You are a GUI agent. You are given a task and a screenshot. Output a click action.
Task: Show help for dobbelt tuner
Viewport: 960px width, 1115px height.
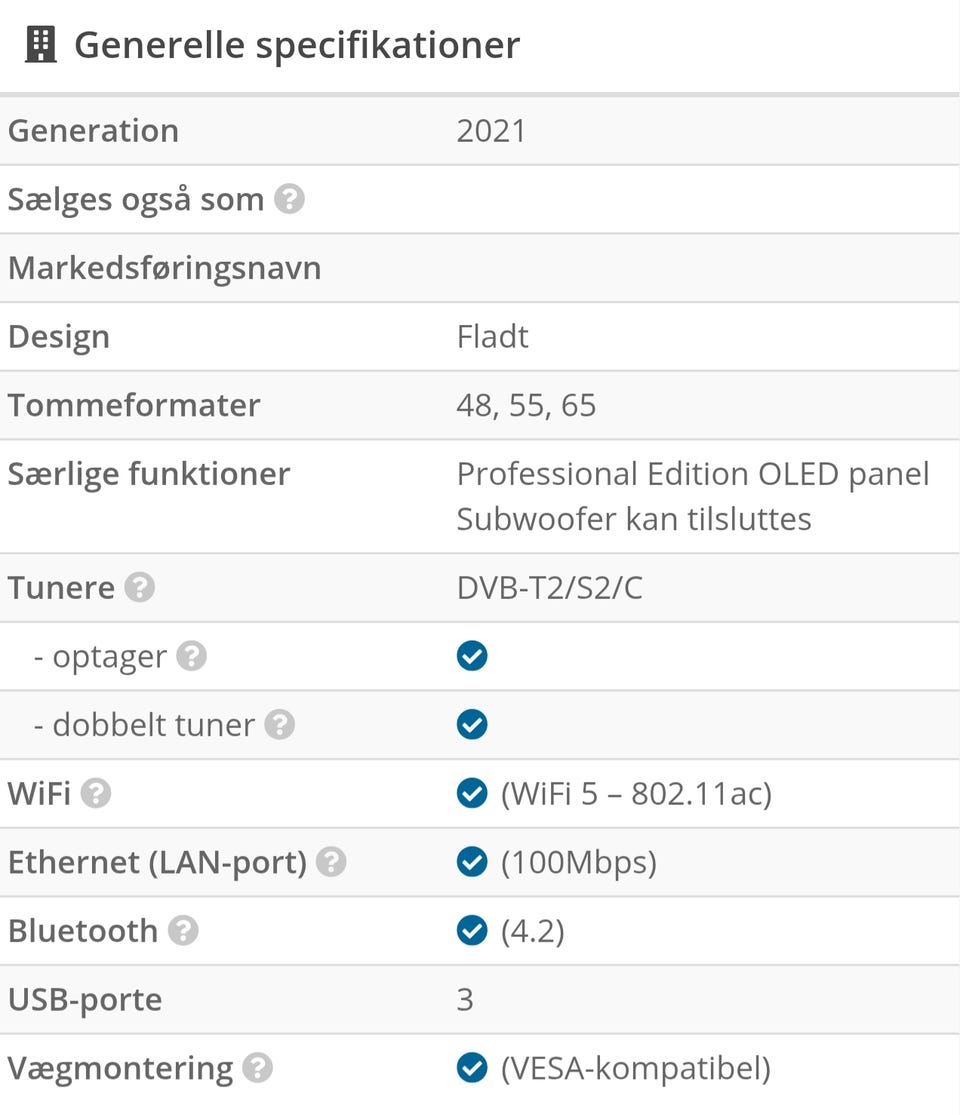pyautogui.click(x=279, y=725)
